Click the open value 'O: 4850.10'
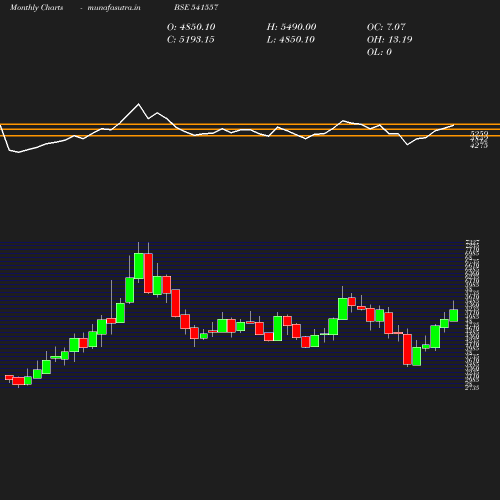The width and height of the screenshot is (500, 500). (191, 27)
